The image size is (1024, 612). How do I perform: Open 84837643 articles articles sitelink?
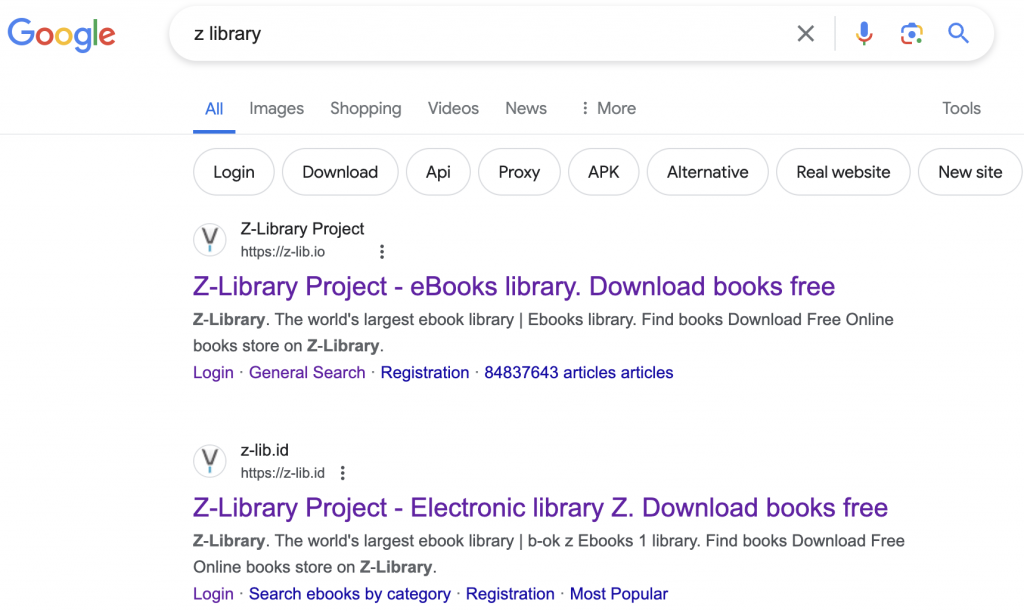(579, 372)
